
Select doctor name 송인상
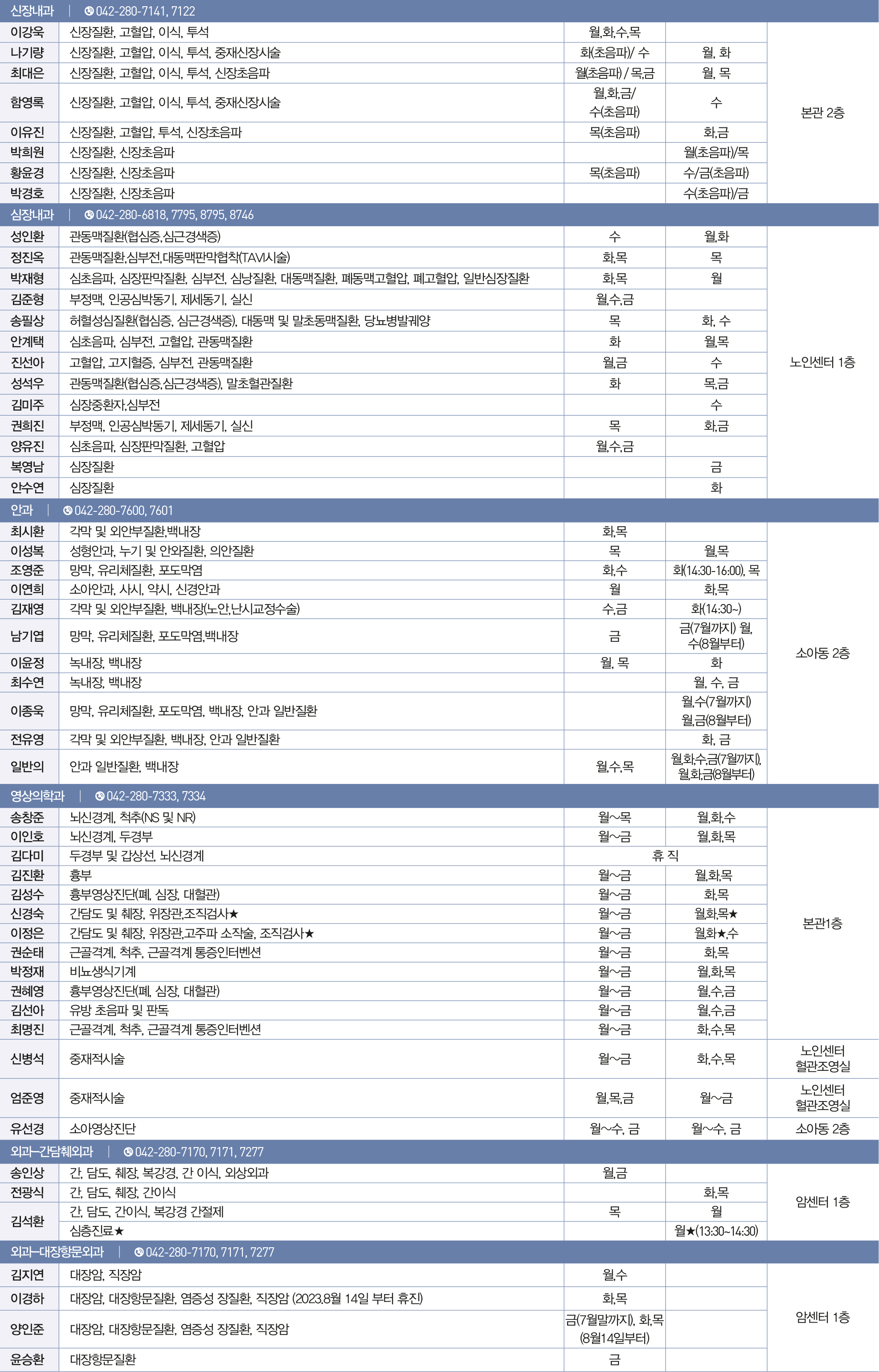pyautogui.click(x=27, y=1173)
